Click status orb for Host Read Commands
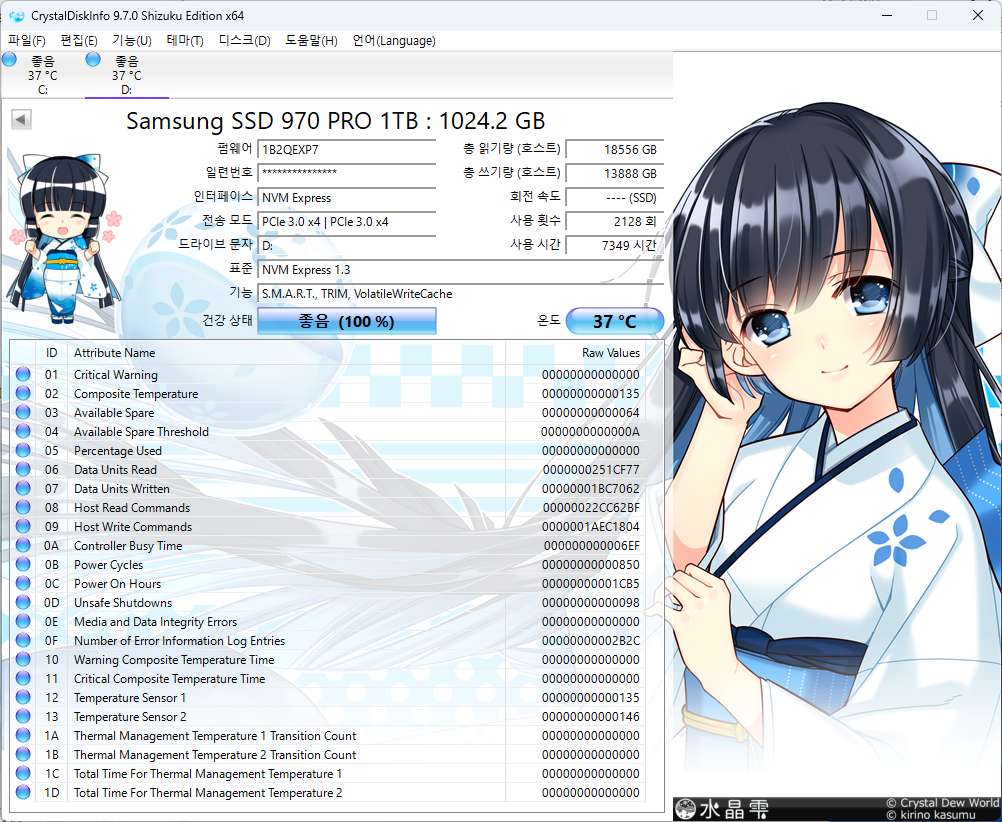Viewport: 1002px width, 822px height. (x=23, y=508)
